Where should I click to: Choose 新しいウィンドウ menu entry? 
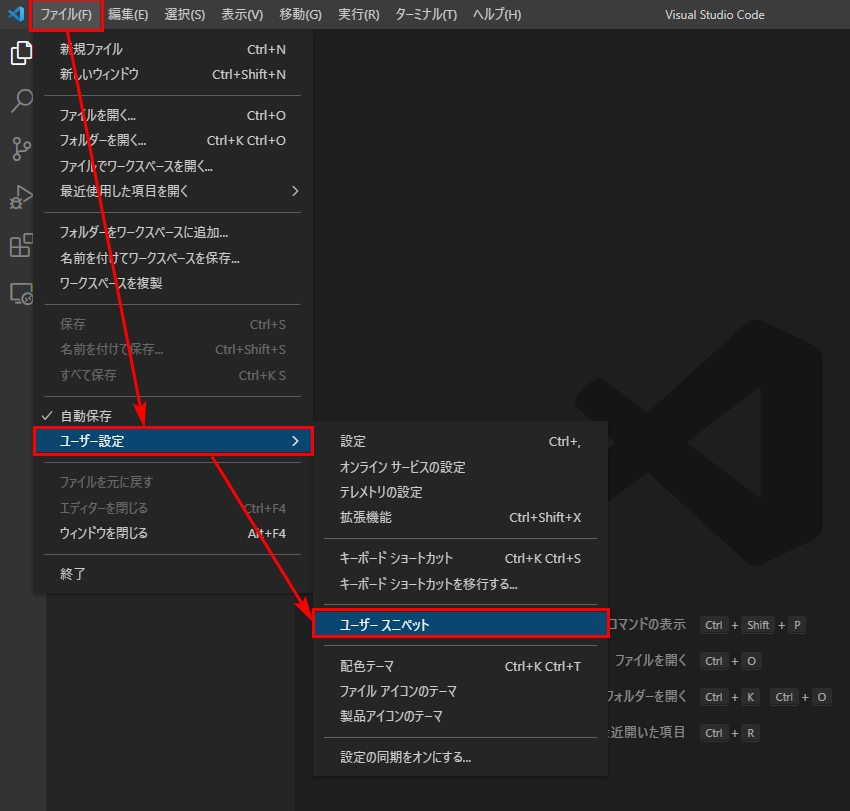tap(172, 74)
